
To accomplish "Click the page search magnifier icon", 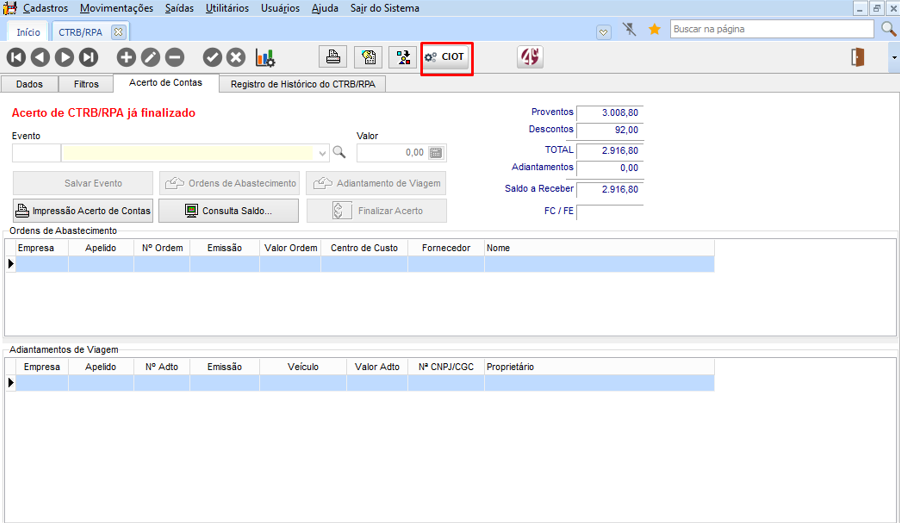I will point(889,29).
